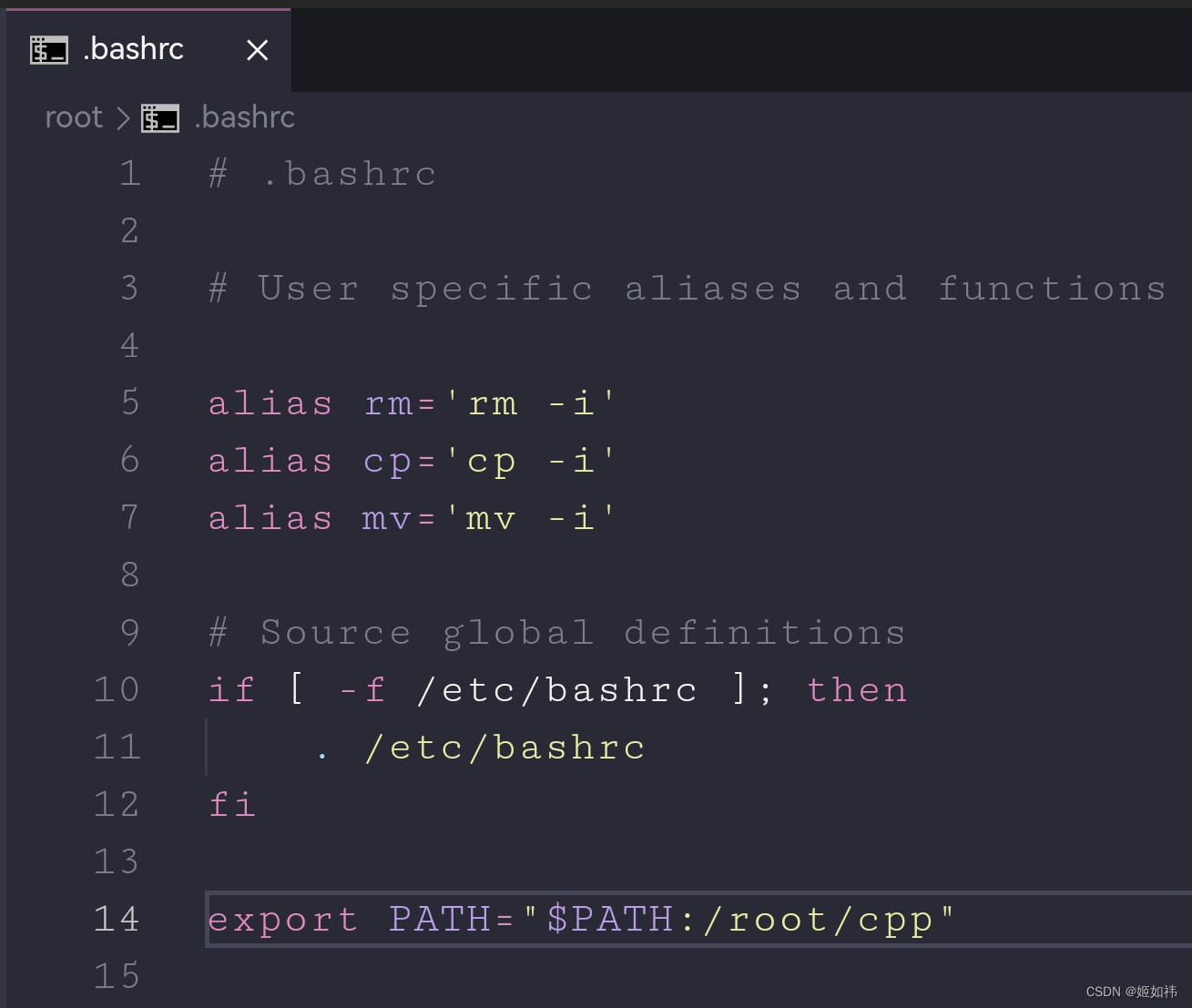Image resolution: width=1192 pixels, height=1008 pixels.
Task: Click the '. /etc/bashrc' source line
Action: coord(481,748)
